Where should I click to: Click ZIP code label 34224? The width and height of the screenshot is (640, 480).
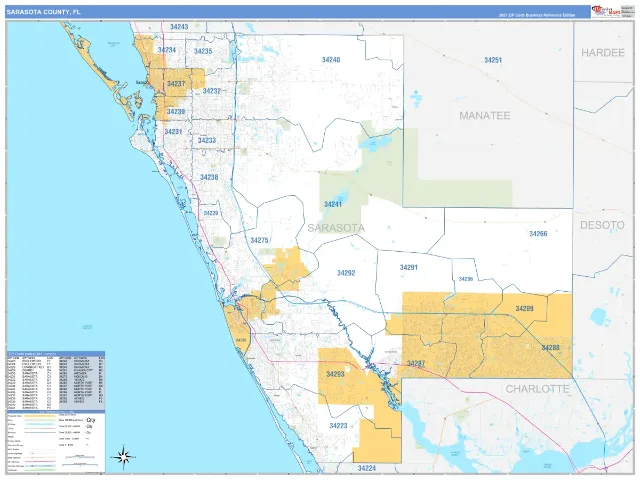[367, 468]
